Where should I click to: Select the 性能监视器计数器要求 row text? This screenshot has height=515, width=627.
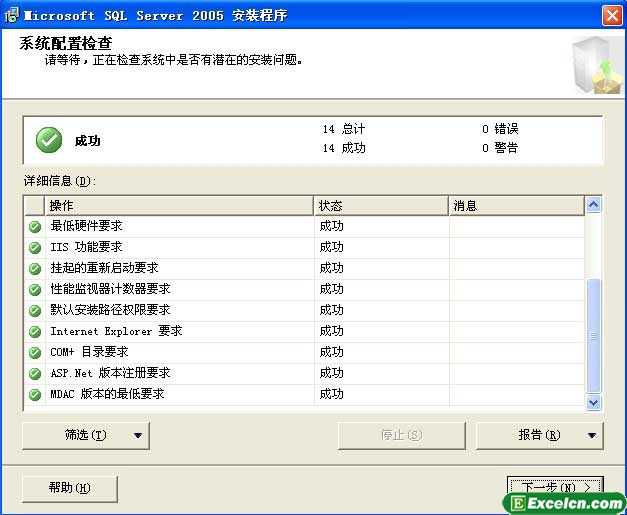(x=110, y=289)
